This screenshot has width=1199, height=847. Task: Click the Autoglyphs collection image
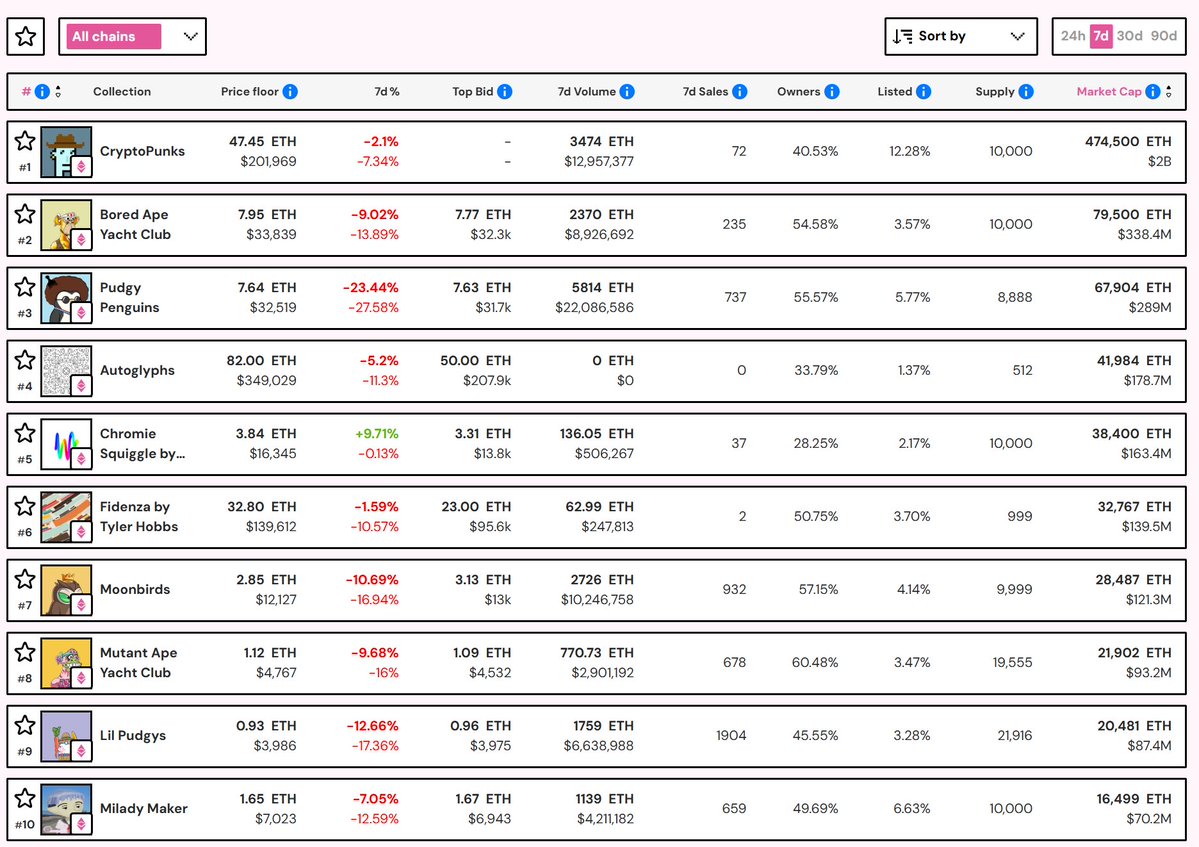click(x=67, y=371)
